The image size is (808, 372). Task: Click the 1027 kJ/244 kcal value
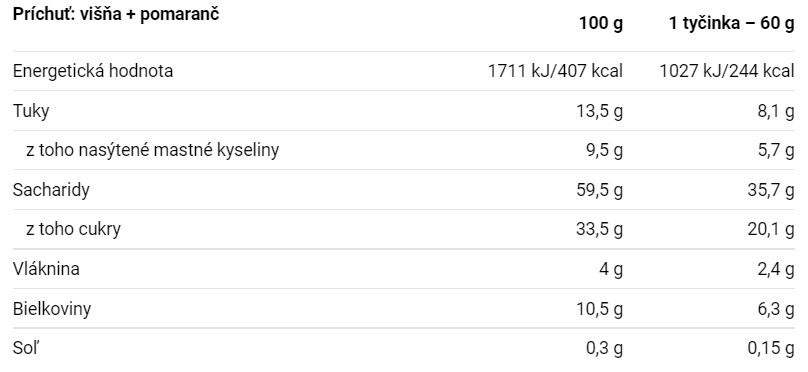pos(727,71)
